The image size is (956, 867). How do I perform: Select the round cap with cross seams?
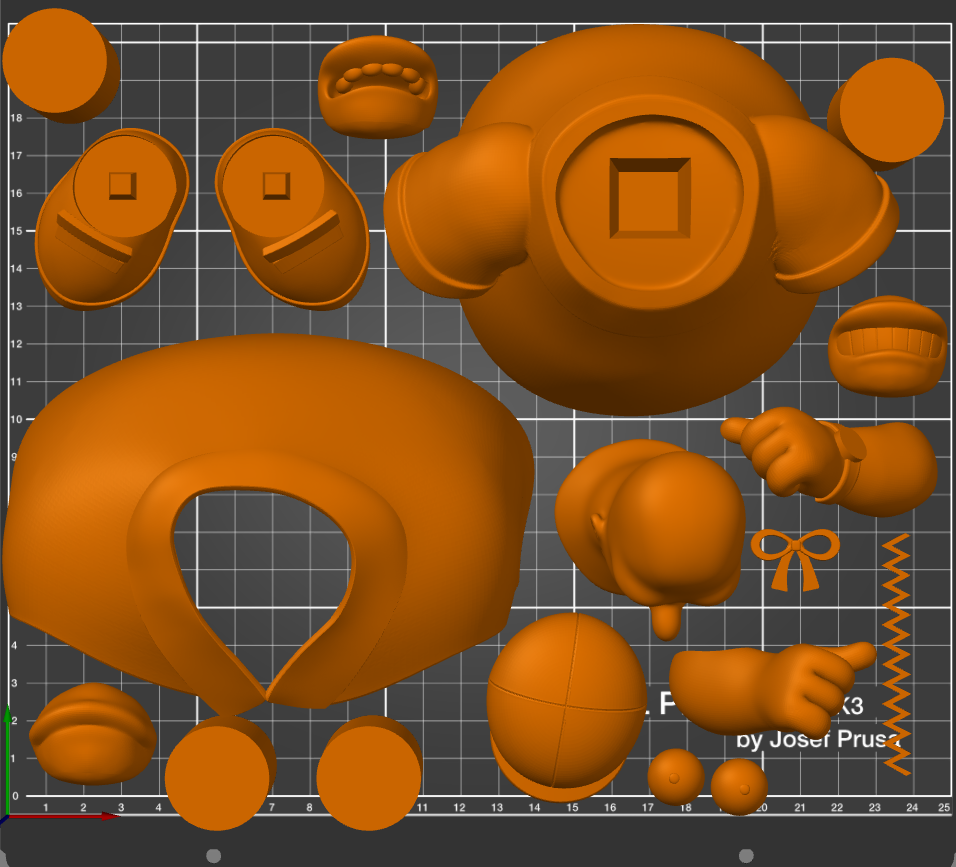pyautogui.click(x=566, y=707)
